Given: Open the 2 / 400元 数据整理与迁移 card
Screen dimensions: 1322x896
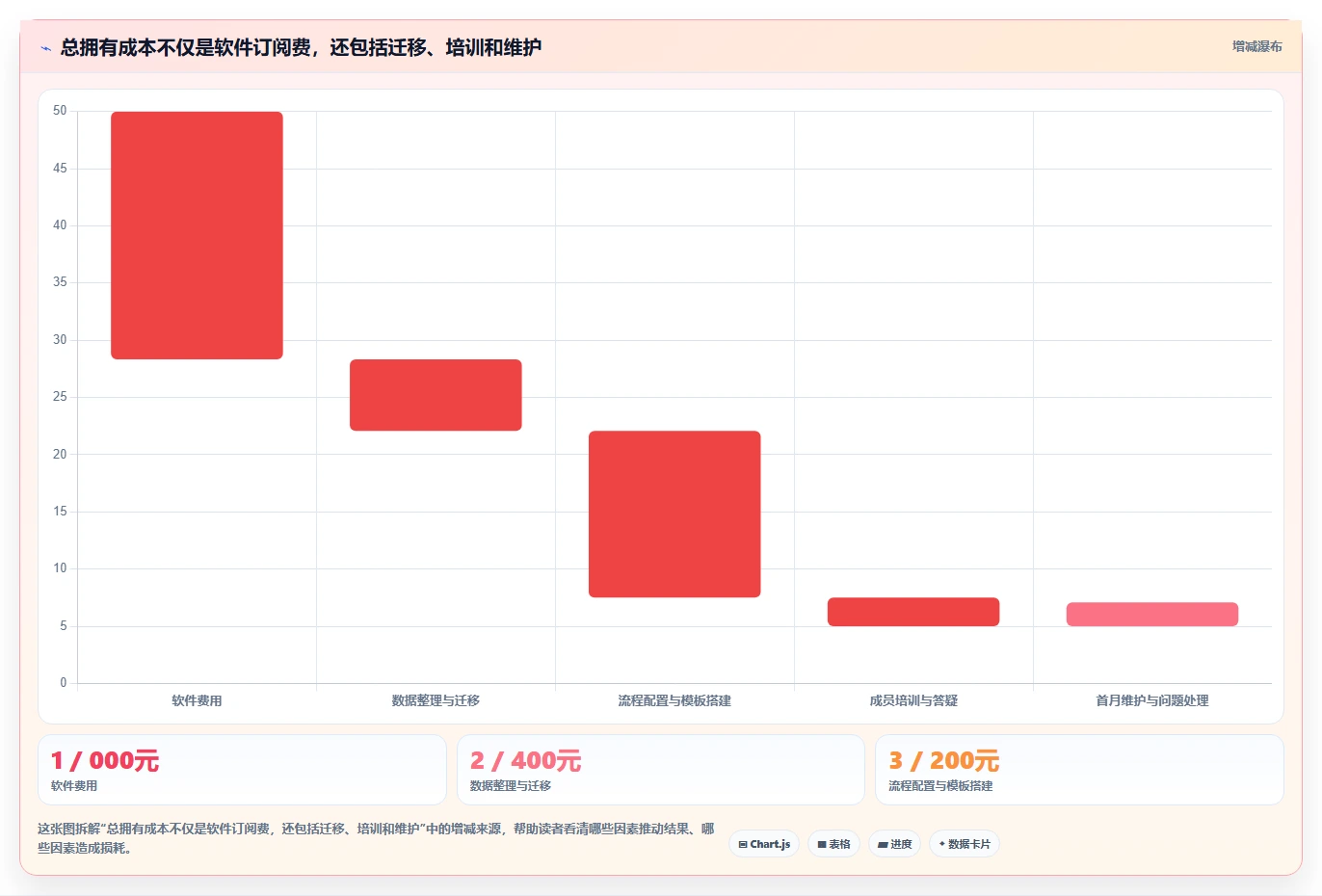Looking at the screenshot, I should [660, 770].
